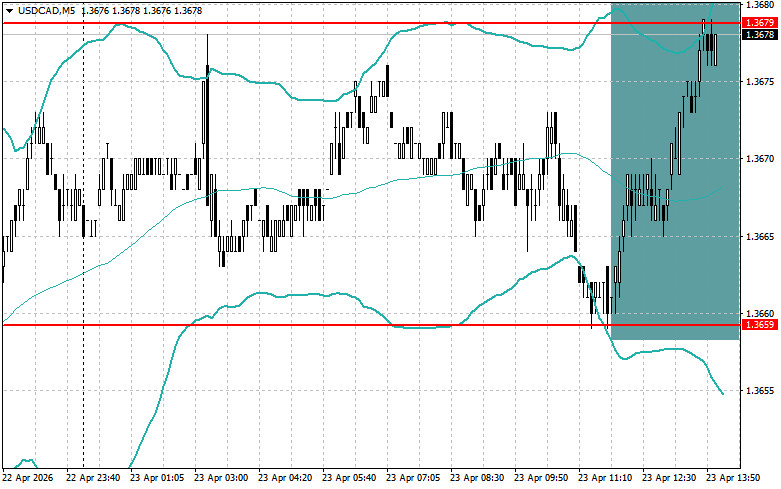Select the teal shaded rectangle on the chart
Viewport: 781px width, 489px height.
(x=675, y=171)
